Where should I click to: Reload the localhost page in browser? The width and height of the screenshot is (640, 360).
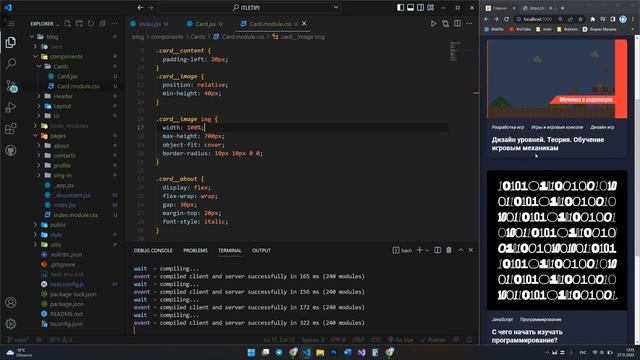(507, 19)
